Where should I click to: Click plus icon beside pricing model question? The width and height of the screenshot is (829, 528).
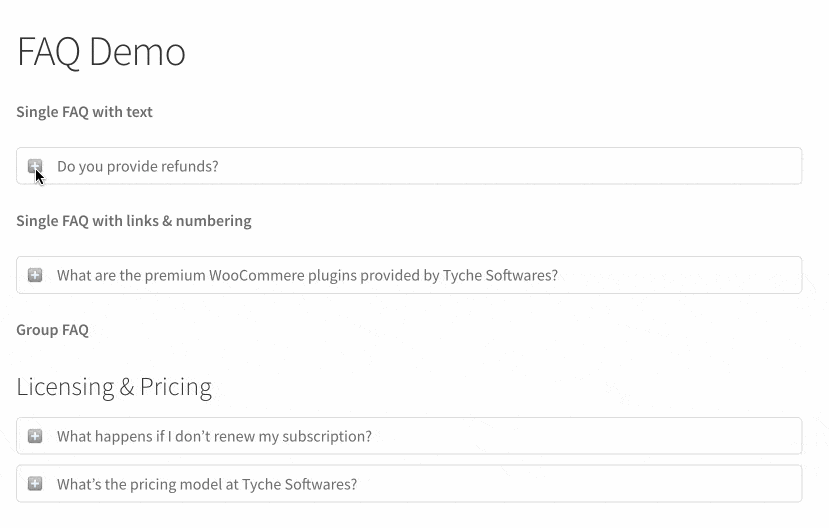point(35,484)
